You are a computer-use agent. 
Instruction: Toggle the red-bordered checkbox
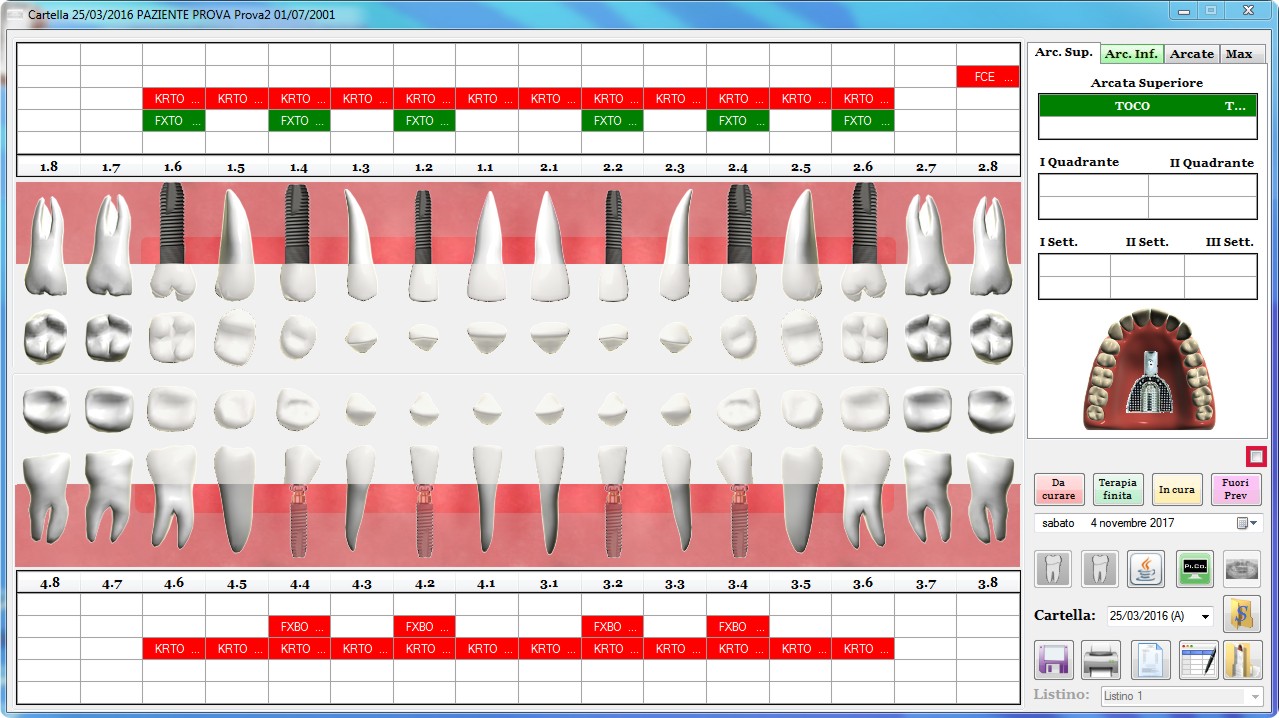pyautogui.click(x=1256, y=456)
